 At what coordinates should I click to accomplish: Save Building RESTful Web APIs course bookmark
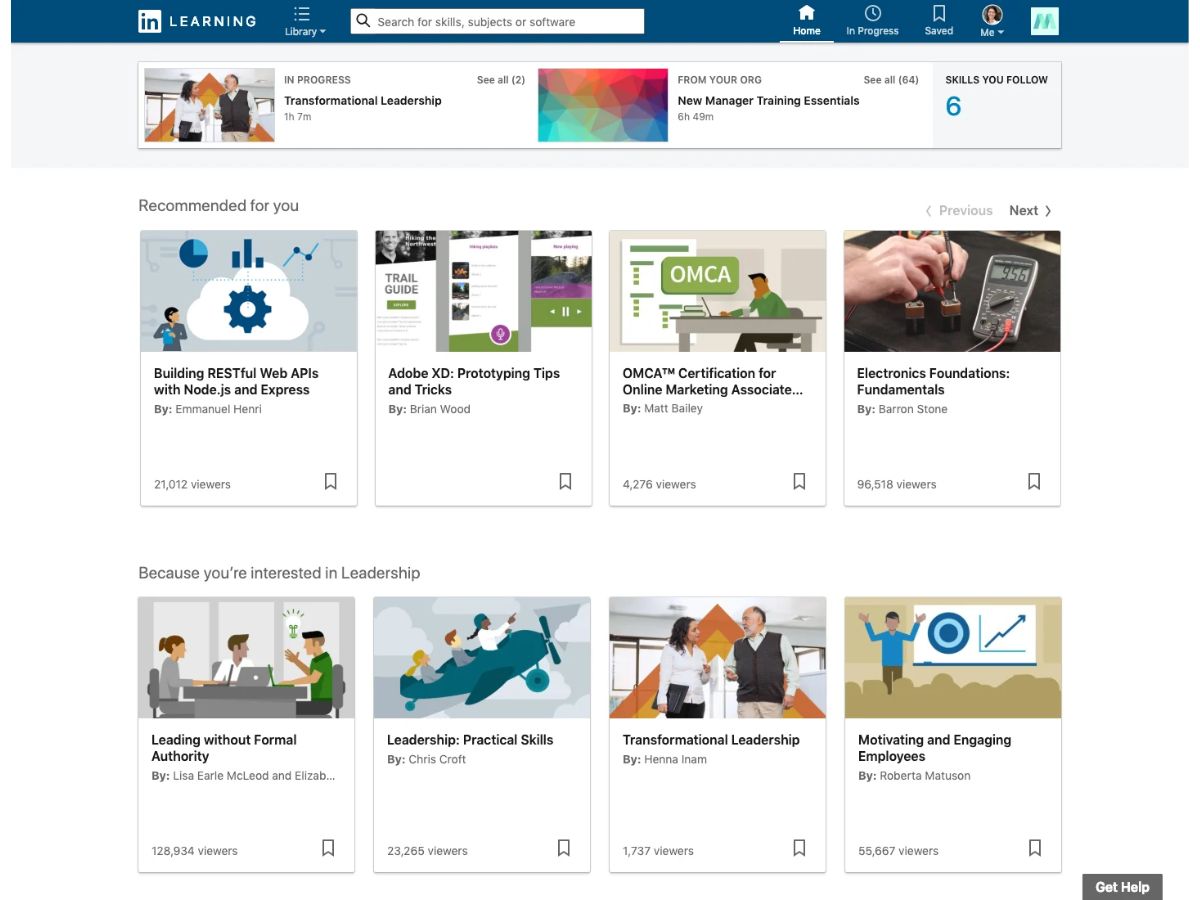coord(331,482)
